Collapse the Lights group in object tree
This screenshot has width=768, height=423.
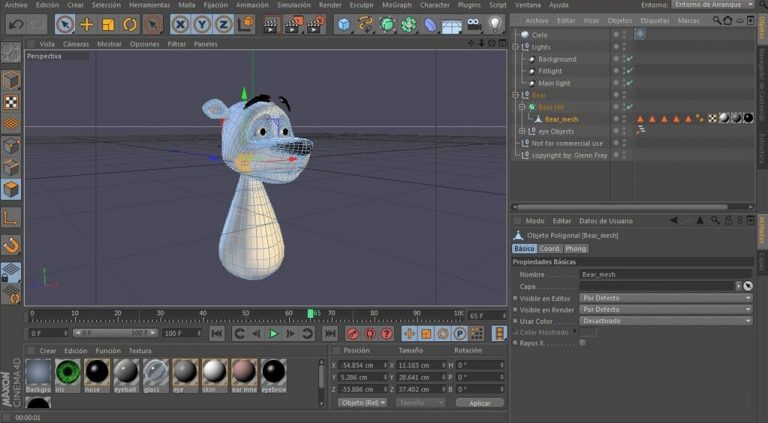(x=516, y=47)
